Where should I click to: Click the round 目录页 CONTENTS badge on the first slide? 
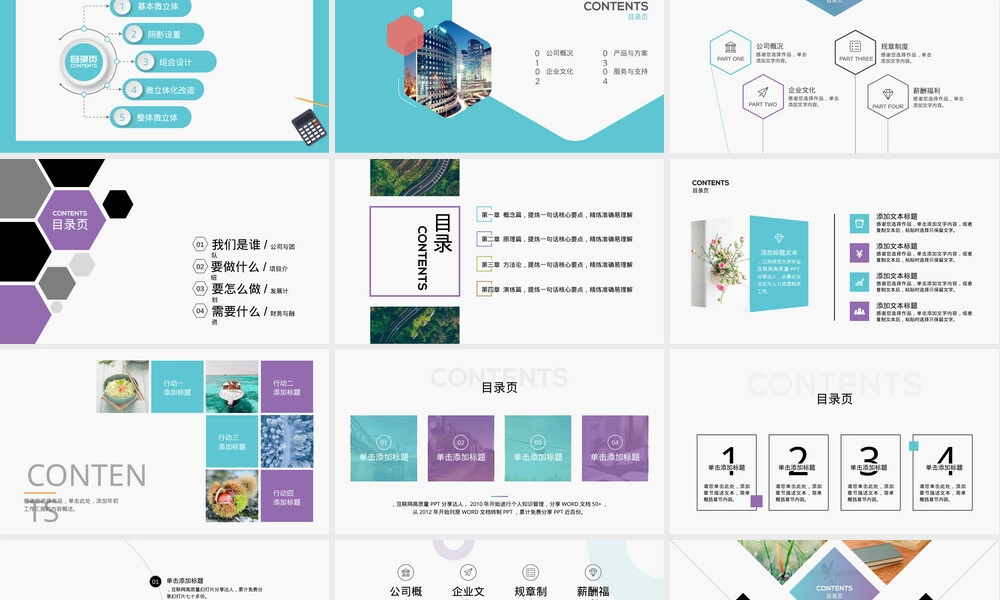pyautogui.click(x=84, y=62)
